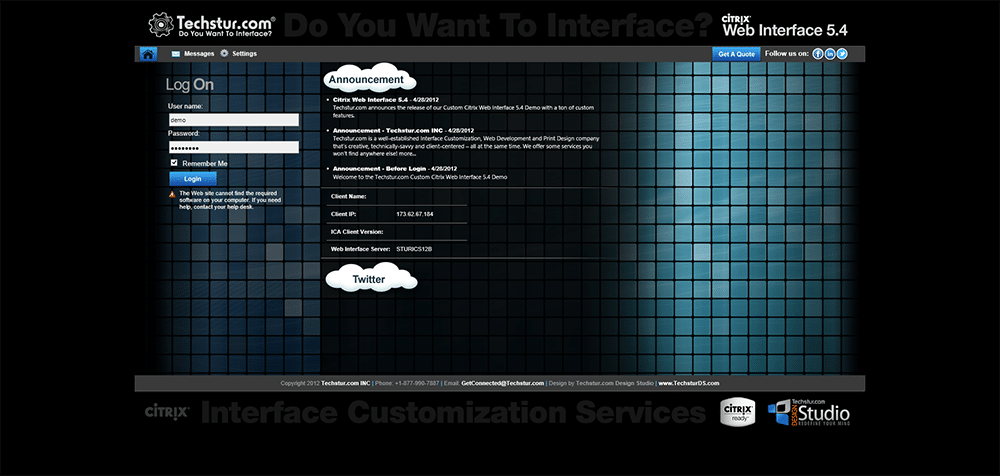Click the footer Citrix logo

pos(167,412)
